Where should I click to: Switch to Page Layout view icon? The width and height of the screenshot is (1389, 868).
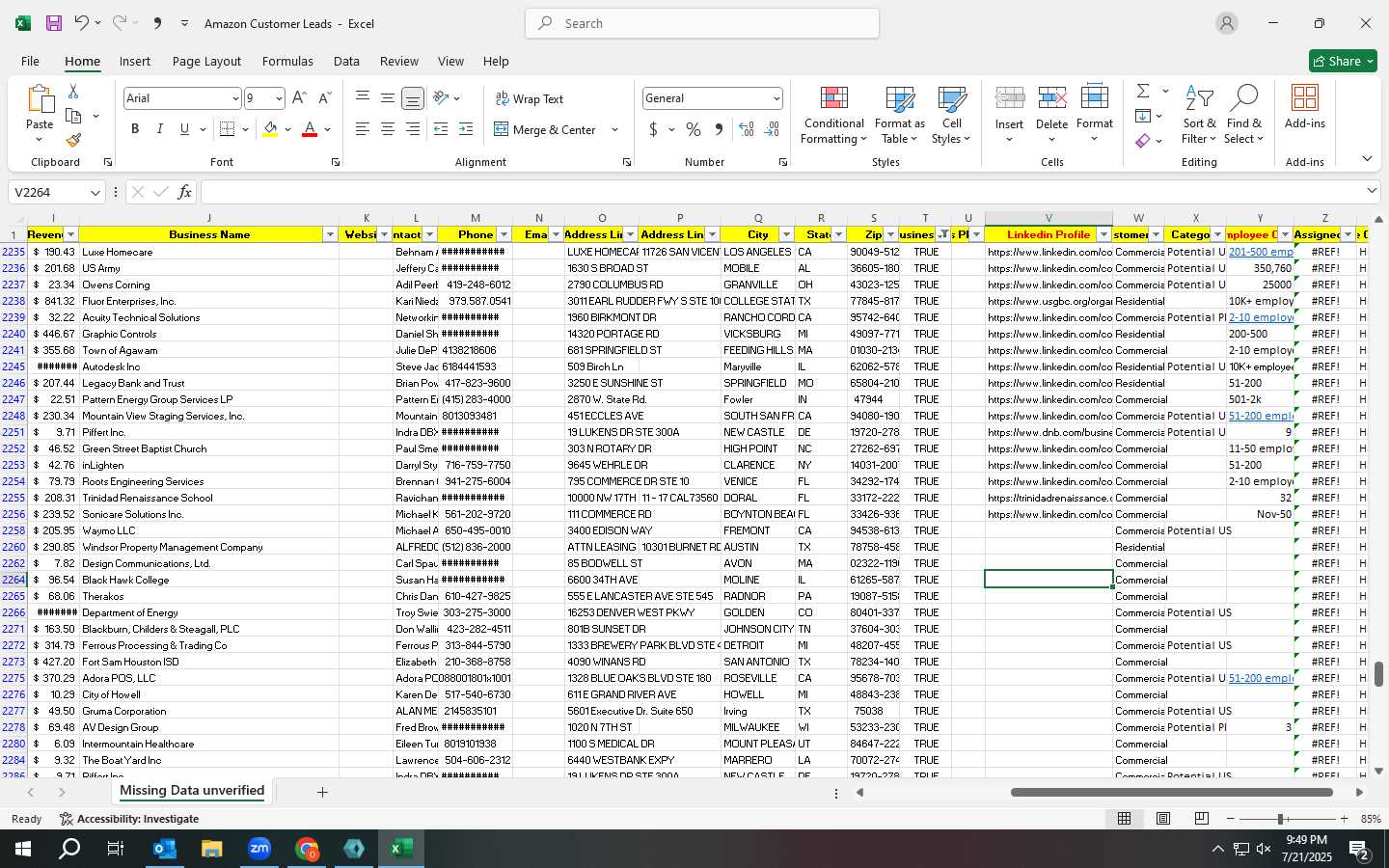pos(1163,818)
